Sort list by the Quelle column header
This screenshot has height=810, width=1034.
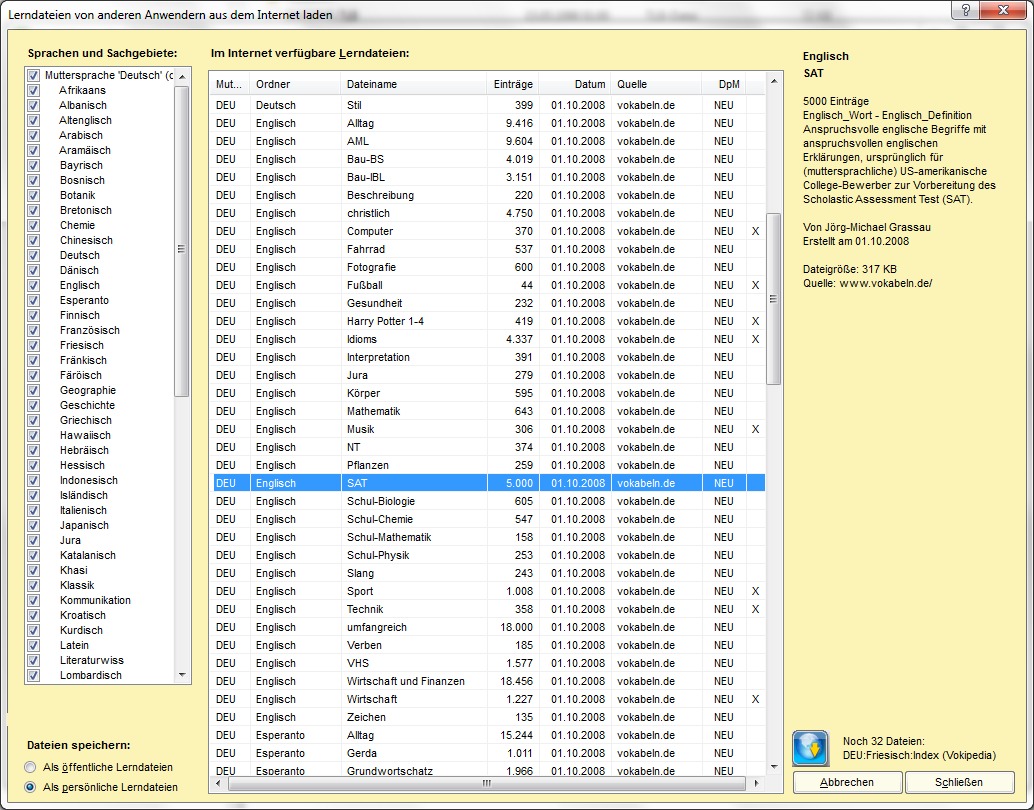pos(656,84)
